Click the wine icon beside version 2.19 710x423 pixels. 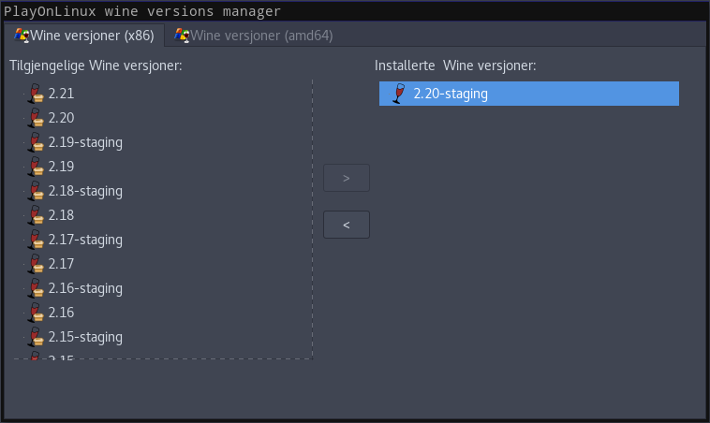[36, 166]
